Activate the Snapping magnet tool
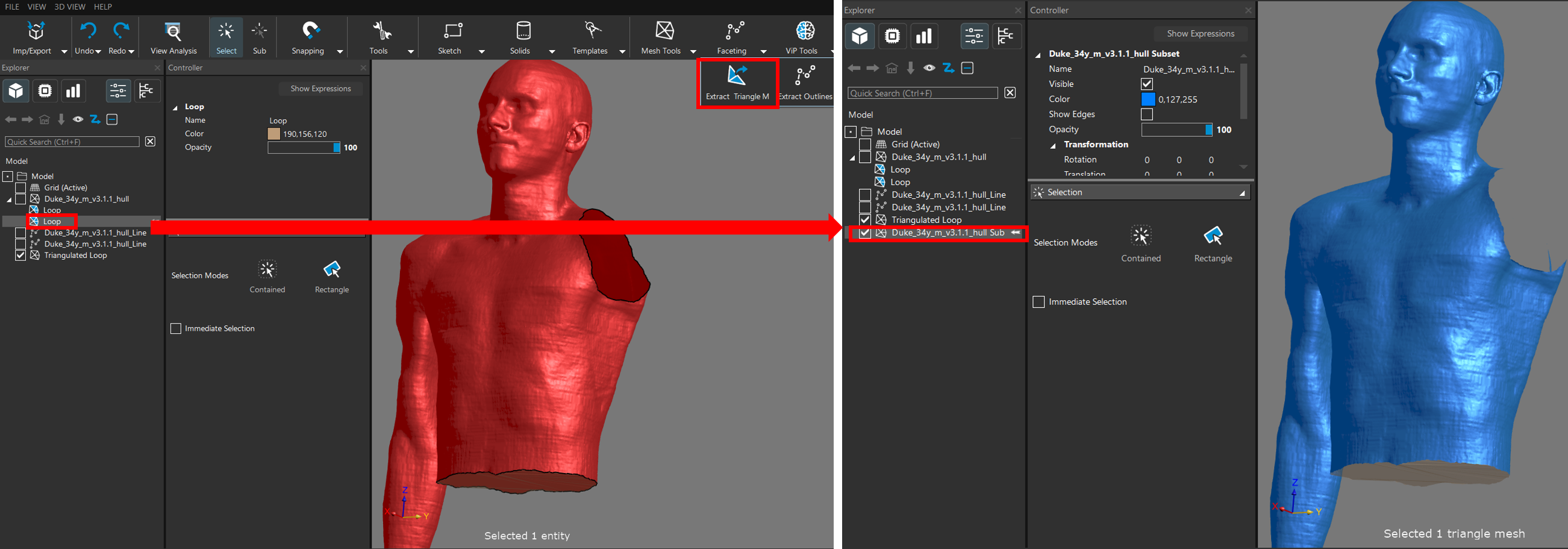Screen dimensions: 1568x549 pos(310,31)
